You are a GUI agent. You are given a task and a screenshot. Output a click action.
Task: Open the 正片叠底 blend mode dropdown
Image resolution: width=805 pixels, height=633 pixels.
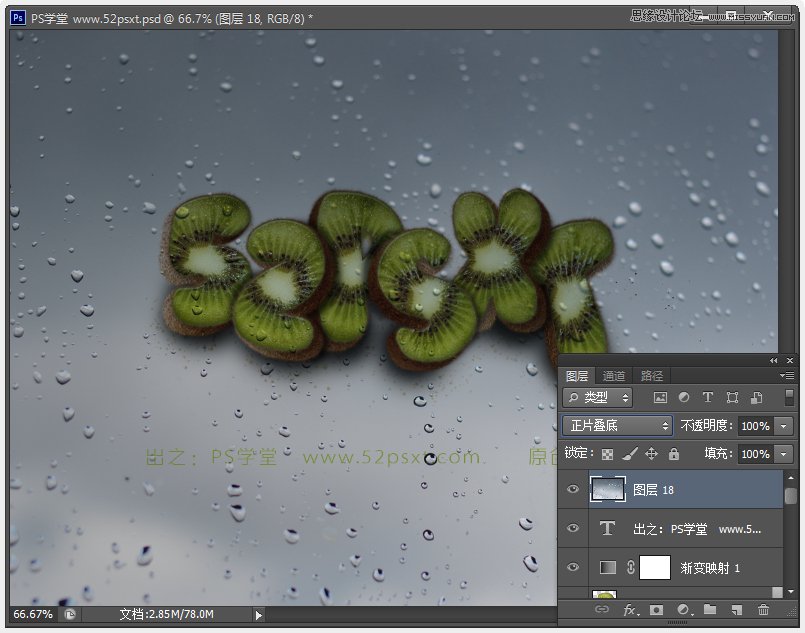[618, 426]
